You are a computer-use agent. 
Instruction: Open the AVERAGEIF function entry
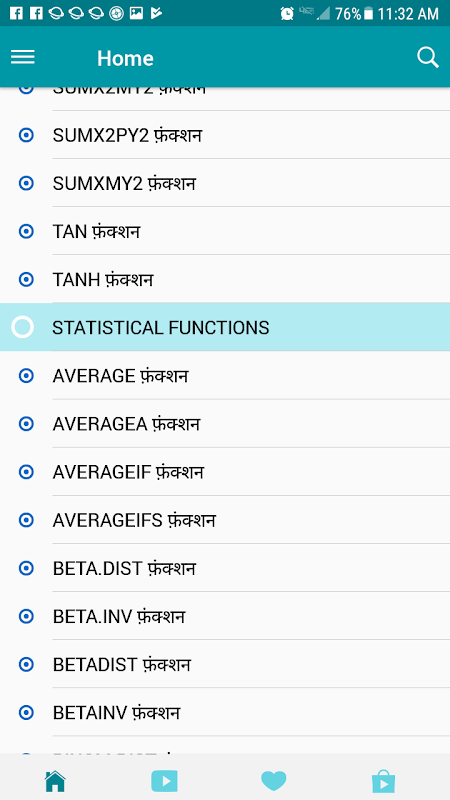[x=225, y=472]
